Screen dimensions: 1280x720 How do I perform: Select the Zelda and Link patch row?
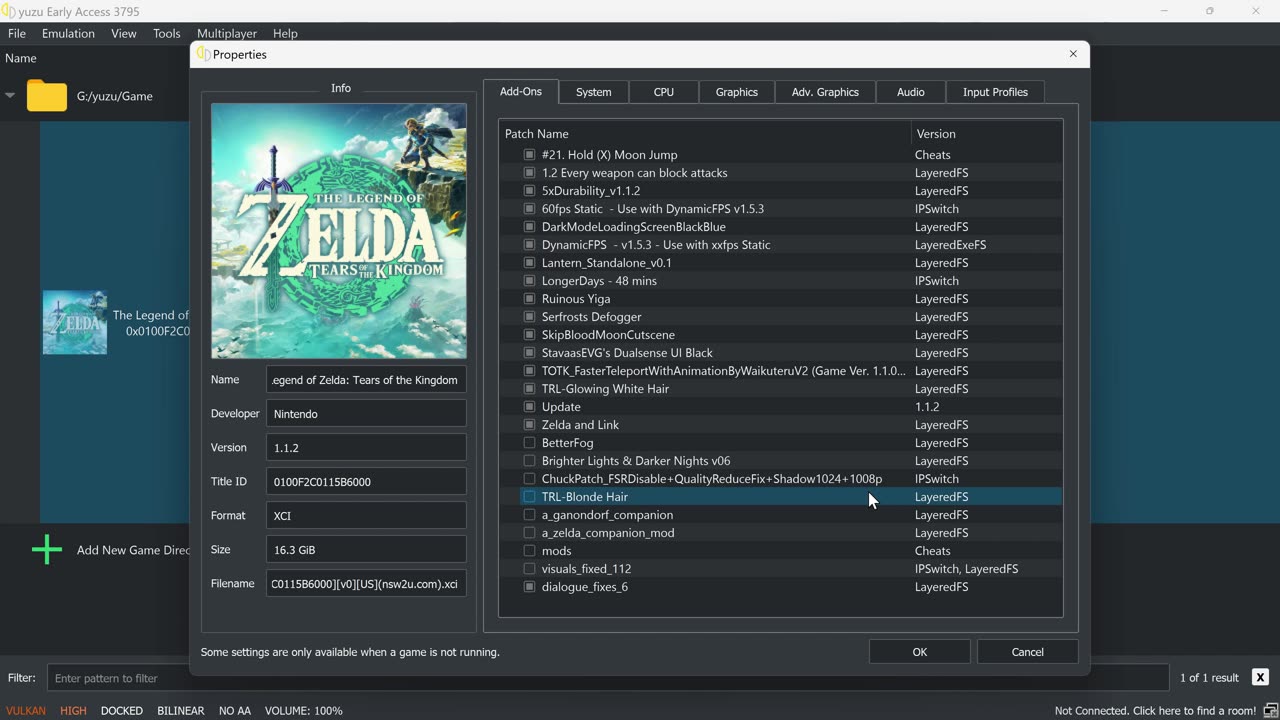[x=780, y=425]
